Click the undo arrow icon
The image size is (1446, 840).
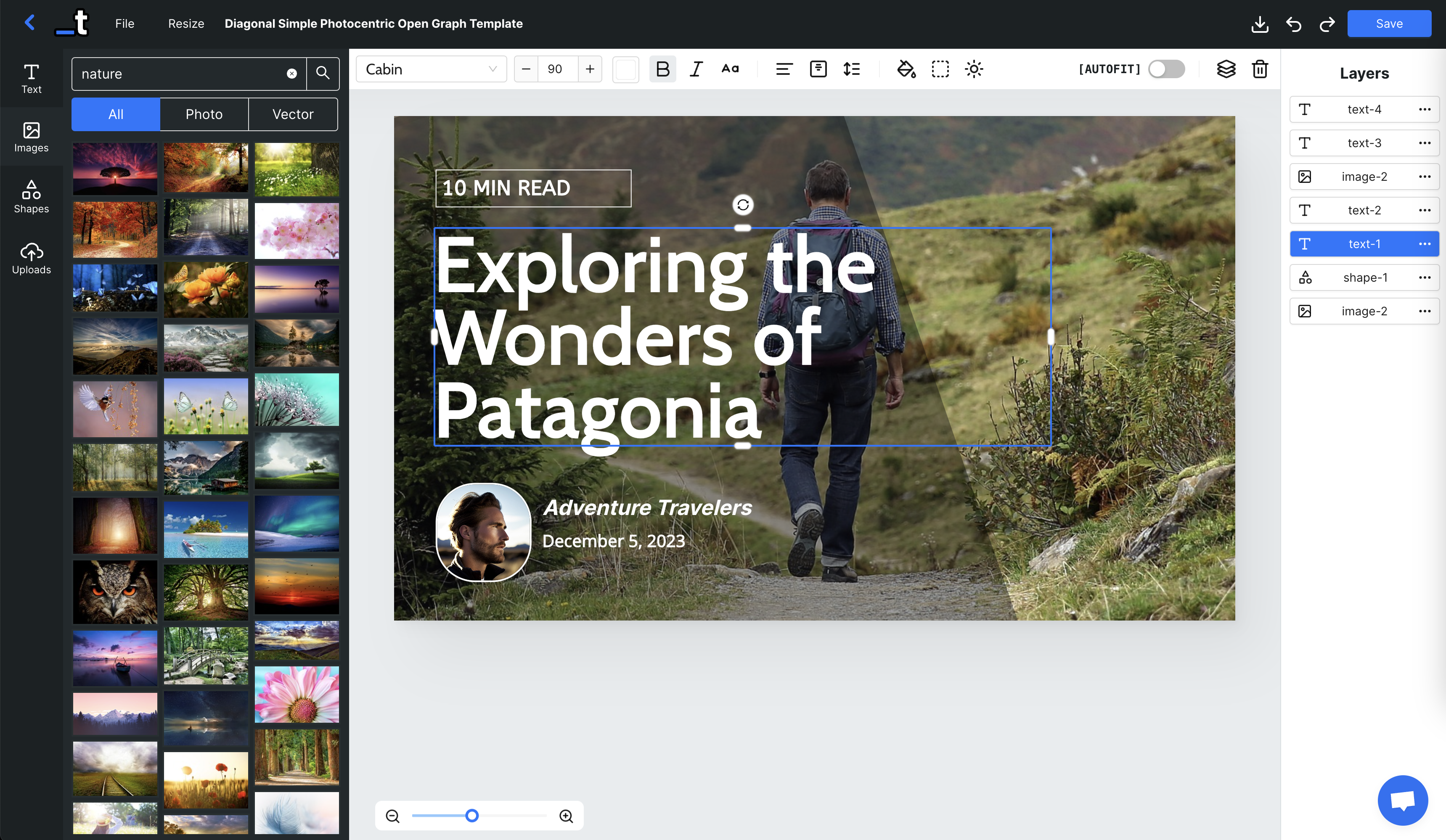1293,24
